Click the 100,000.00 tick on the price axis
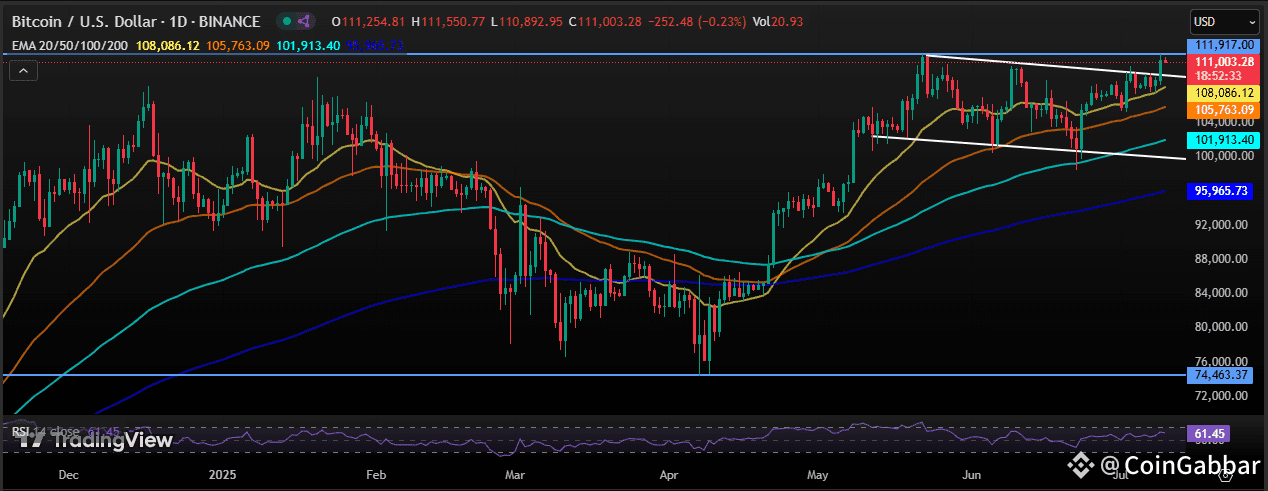Viewport: 1268px width, 491px height. click(1225, 156)
